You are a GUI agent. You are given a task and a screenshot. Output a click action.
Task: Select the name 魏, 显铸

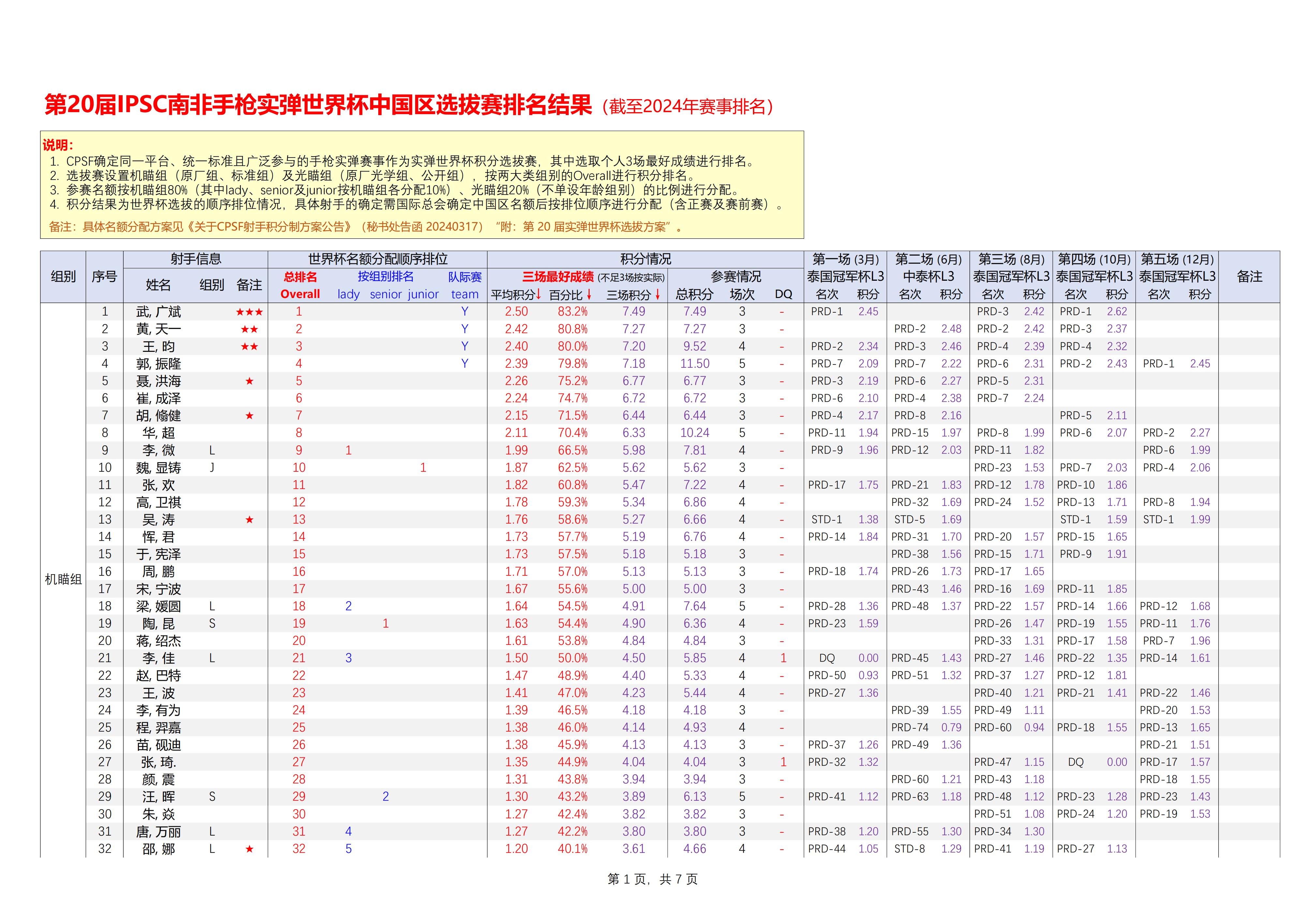158,468
